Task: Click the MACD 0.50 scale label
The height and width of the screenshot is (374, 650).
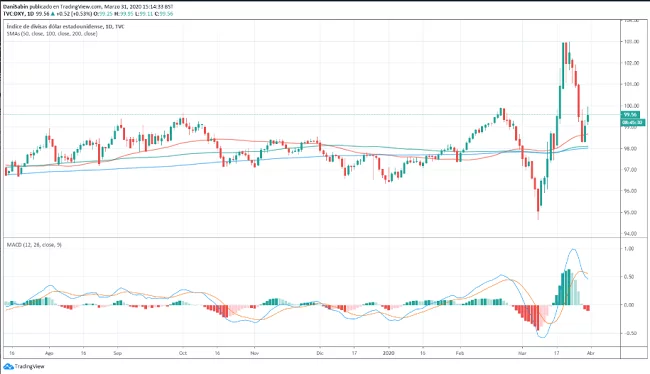Action: click(629, 277)
